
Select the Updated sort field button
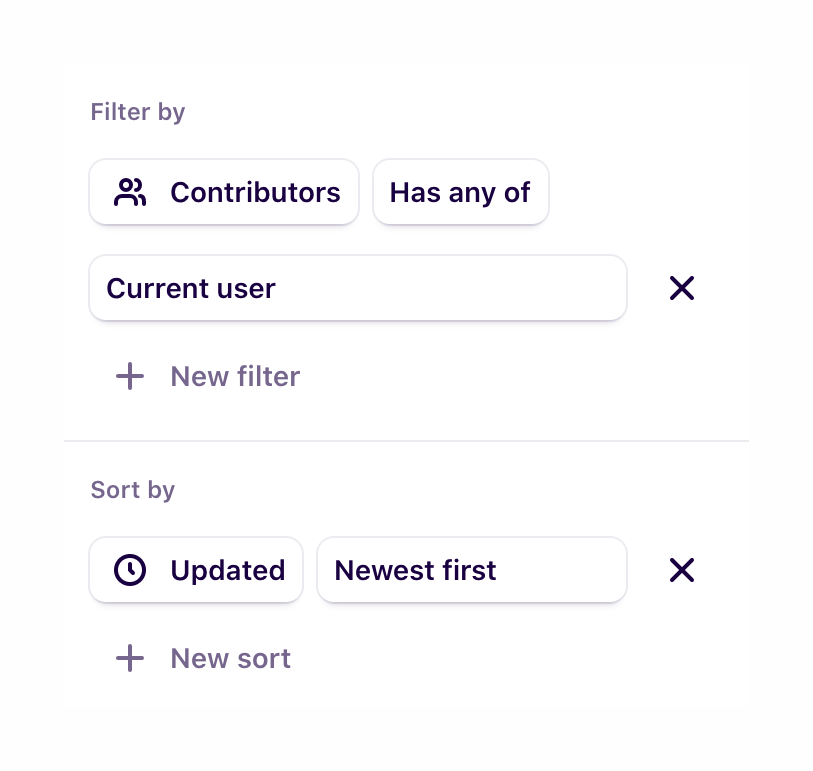pos(196,570)
